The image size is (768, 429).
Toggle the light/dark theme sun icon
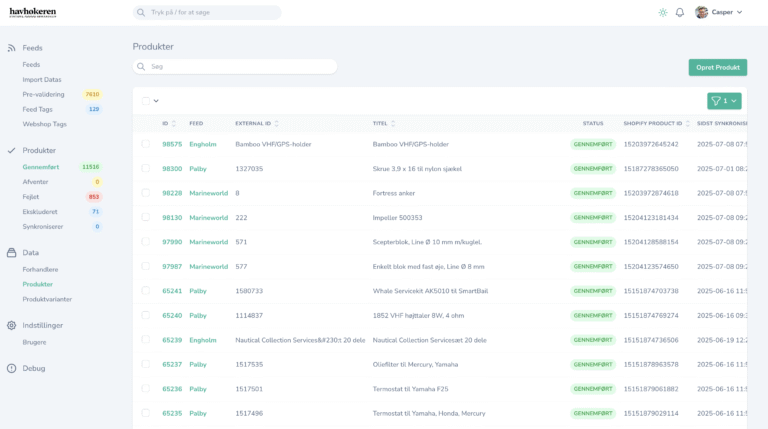tap(663, 13)
